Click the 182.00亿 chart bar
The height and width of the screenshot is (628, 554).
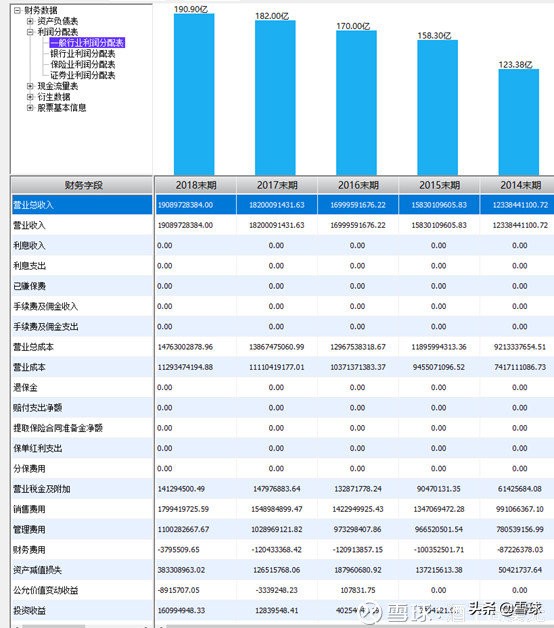[x=275, y=98]
